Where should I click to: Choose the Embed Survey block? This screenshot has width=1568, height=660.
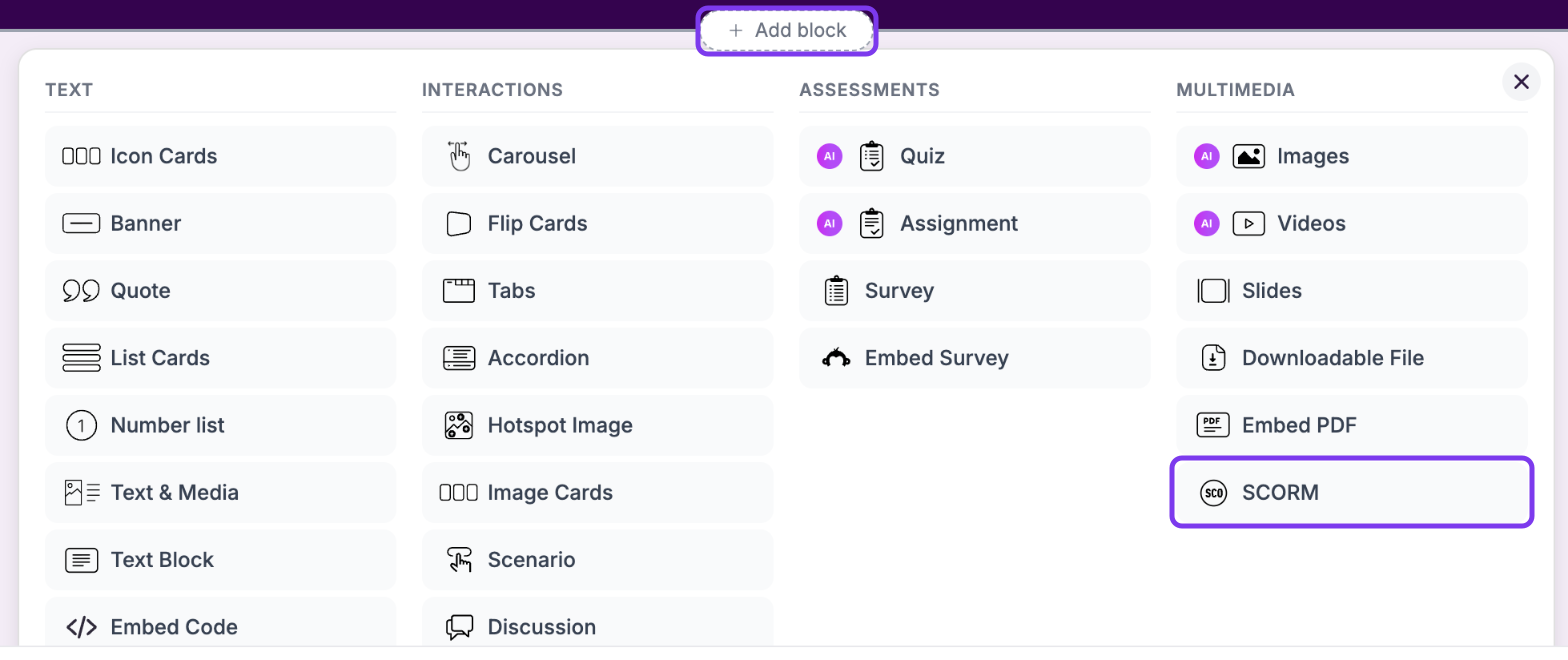tap(975, 358)
